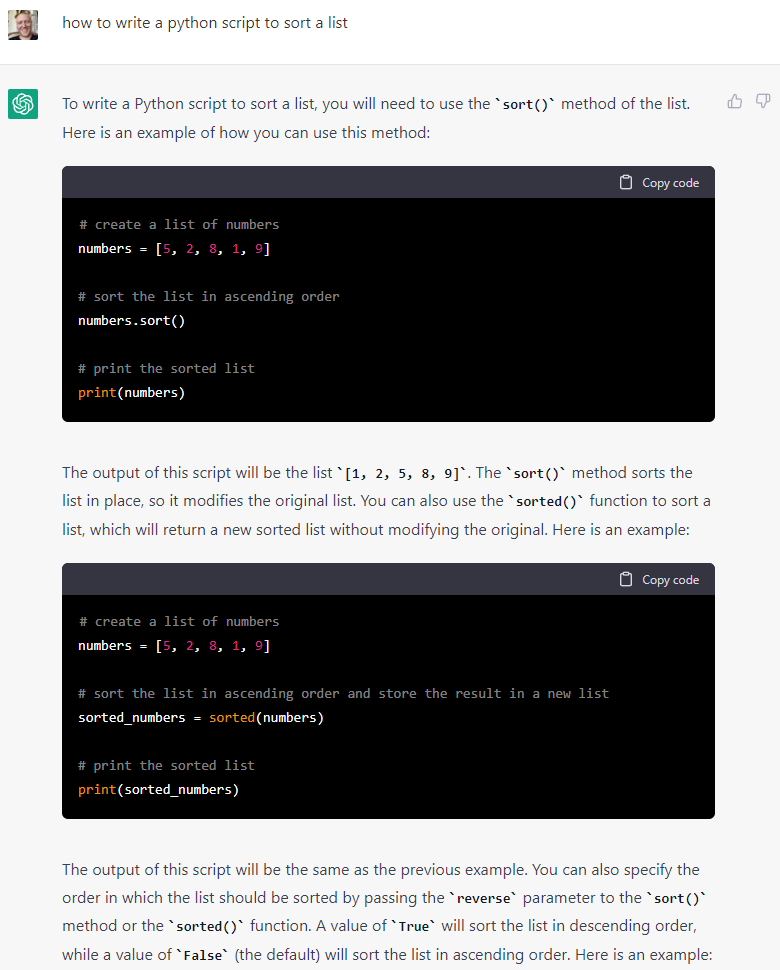Click the code line 'print(numbers)'

point(131,393)
